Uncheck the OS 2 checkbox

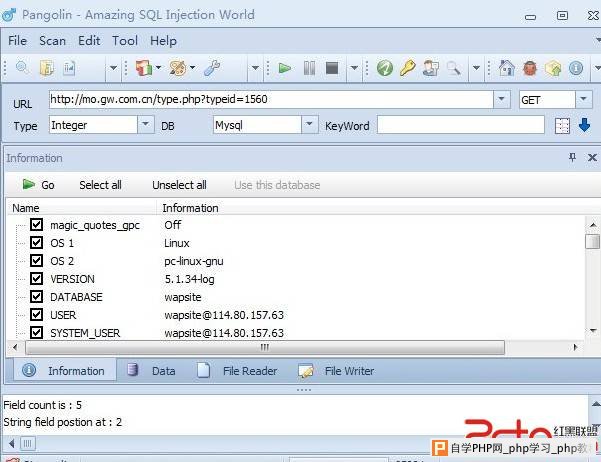click(x=36, y=260)
